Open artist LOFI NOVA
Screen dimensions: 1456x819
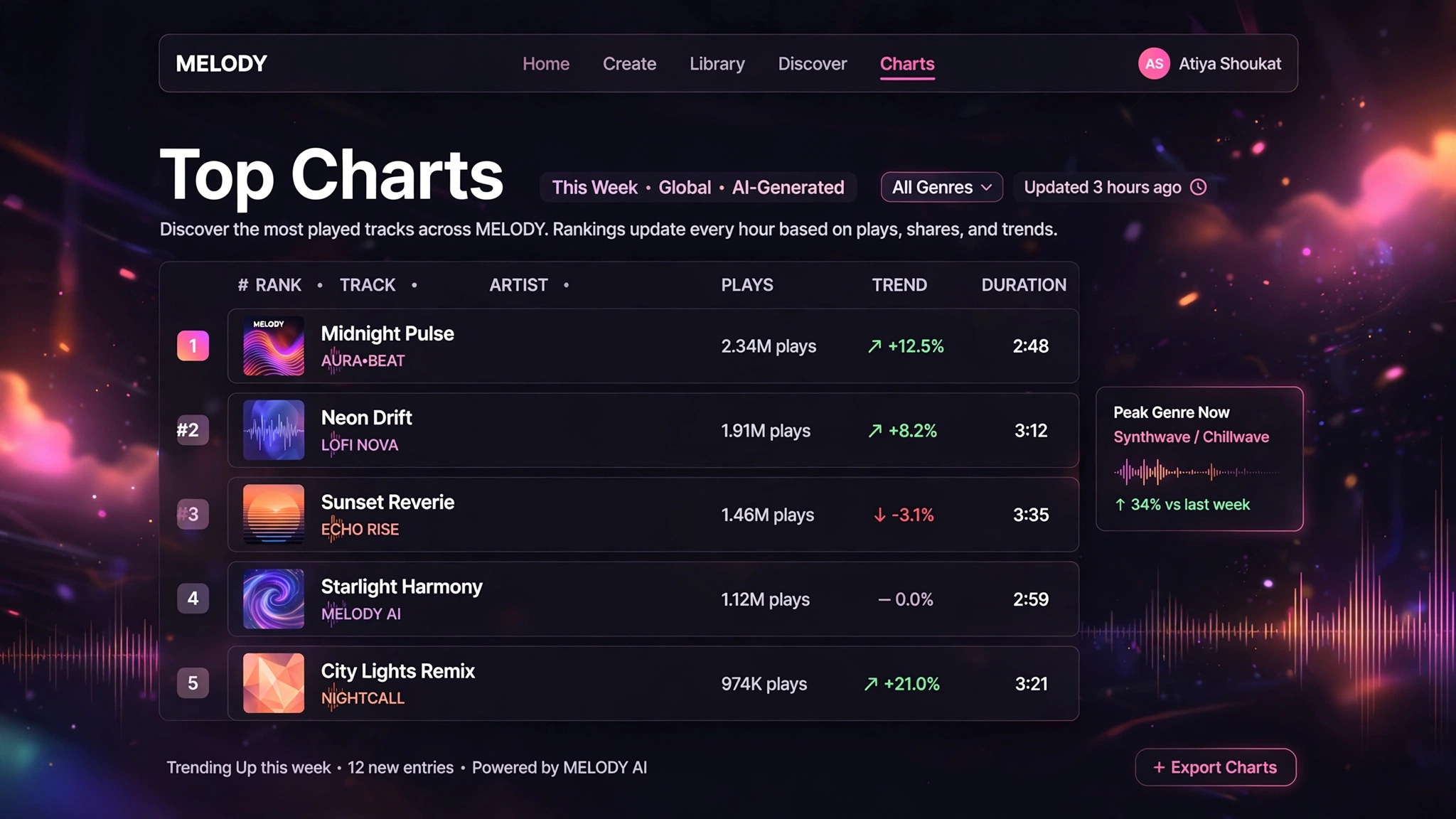point(360,445)
